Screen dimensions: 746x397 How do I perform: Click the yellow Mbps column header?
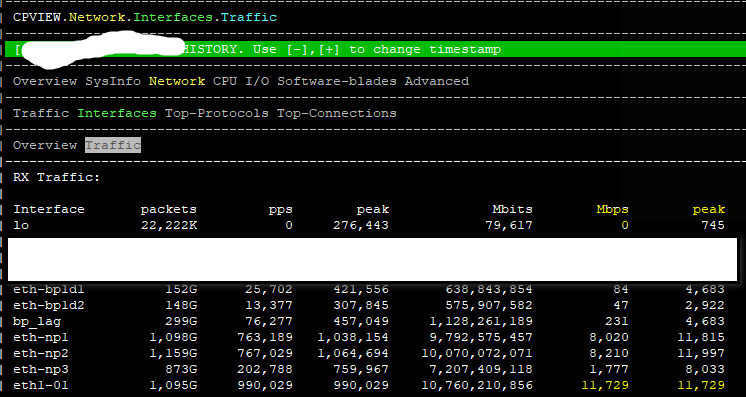pyautogui.click(x=613, y=209)
